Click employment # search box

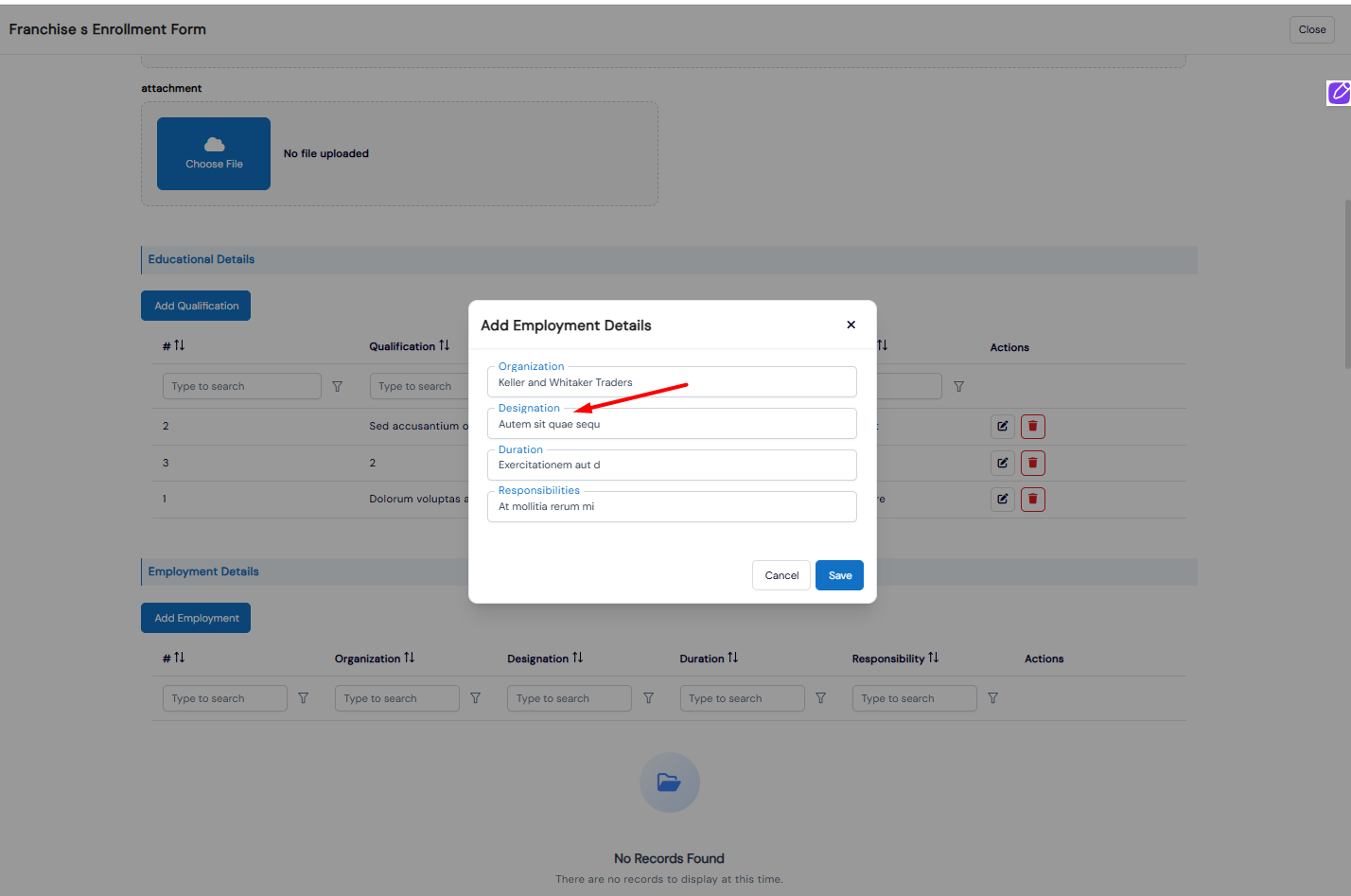pos(225,698)
